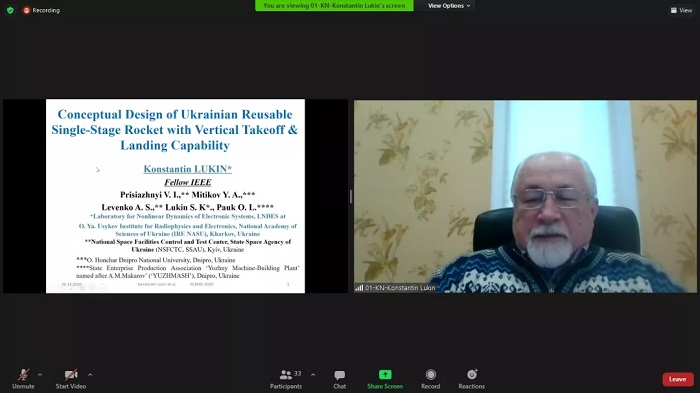Click the Konstantin LUKIN link on slide
700x393 pixels.
point(188,169)
